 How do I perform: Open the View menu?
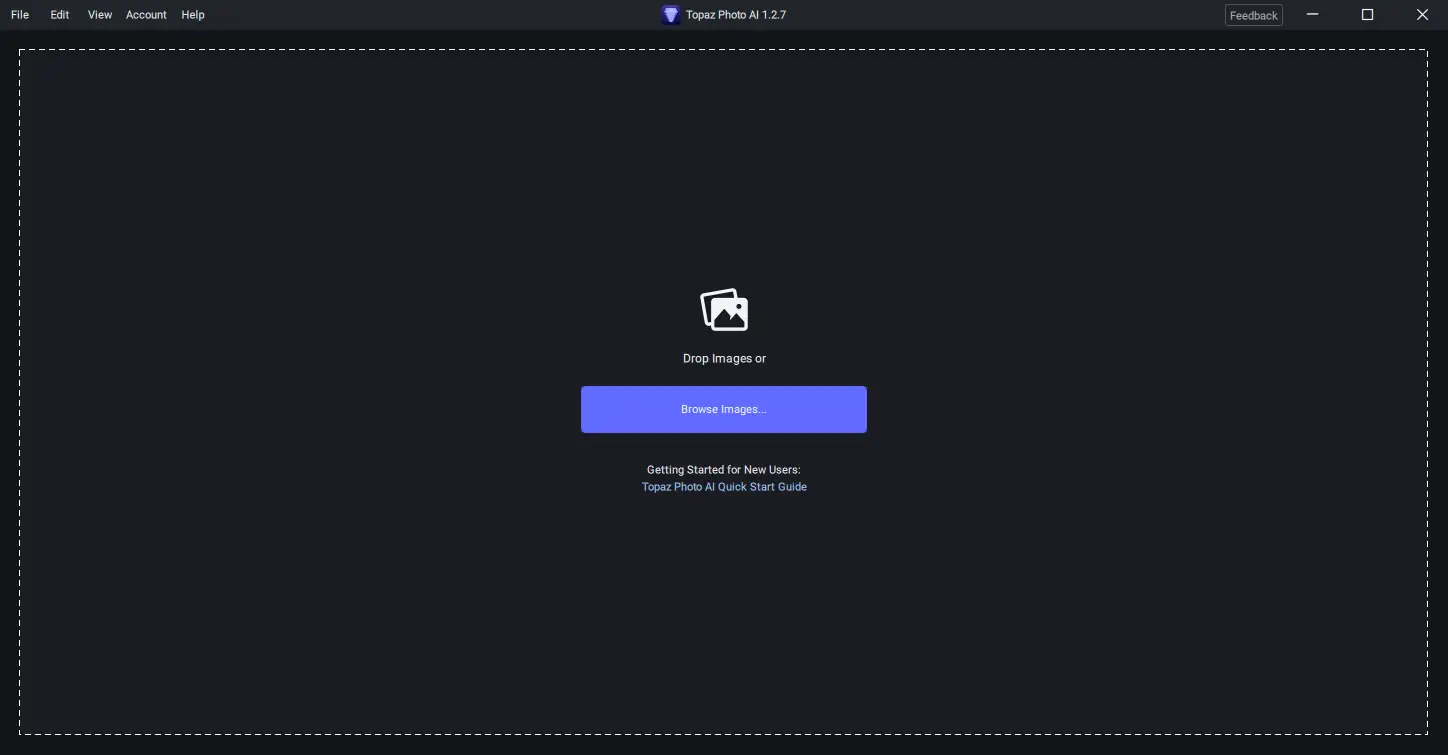tap(100, 15)
